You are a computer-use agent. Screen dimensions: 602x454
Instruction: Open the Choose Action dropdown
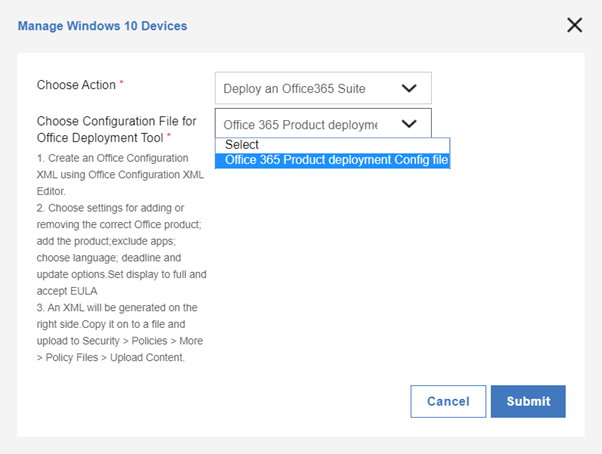tap(323, 88)
